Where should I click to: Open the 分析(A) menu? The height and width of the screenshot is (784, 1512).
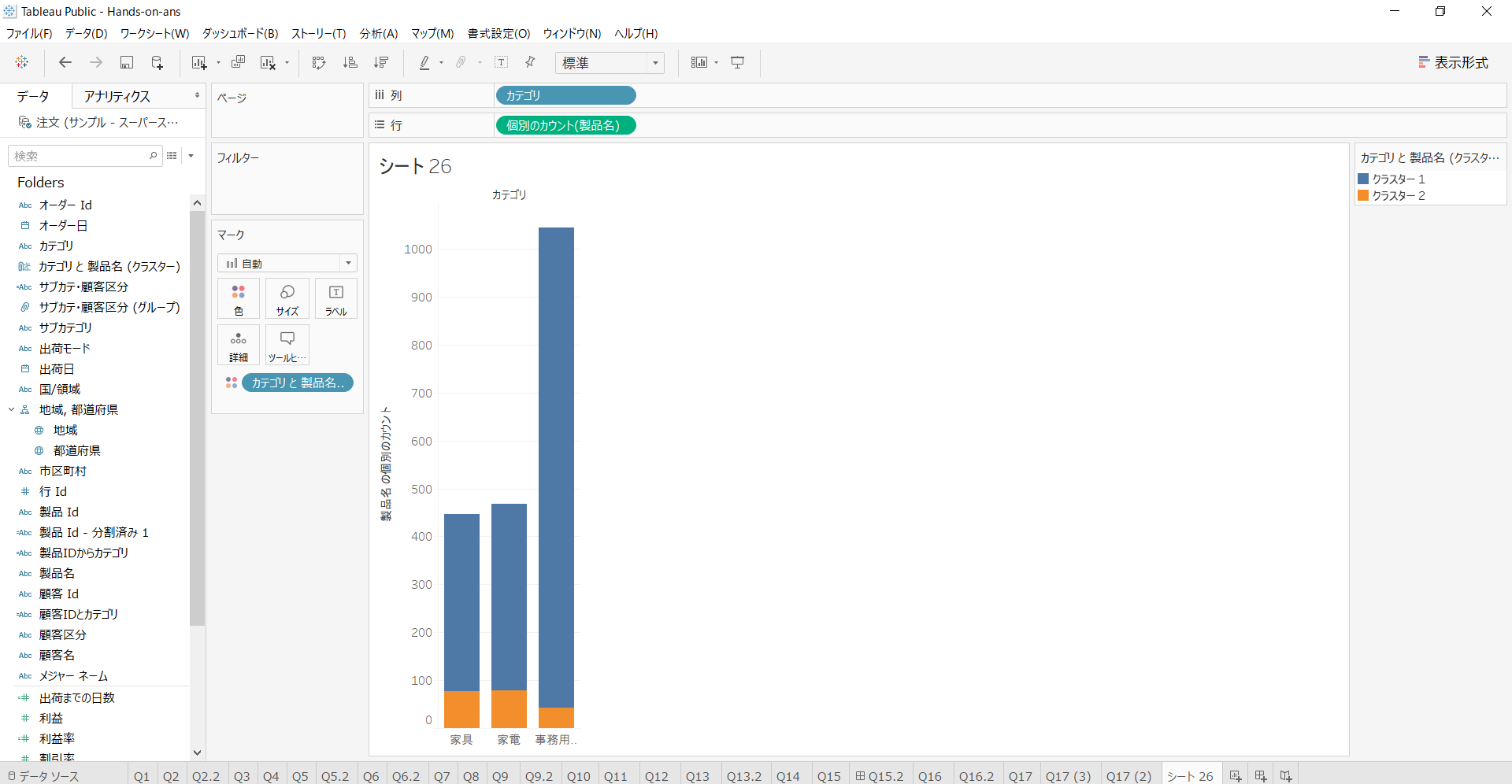pyautogui.click(x=379, y=33)
